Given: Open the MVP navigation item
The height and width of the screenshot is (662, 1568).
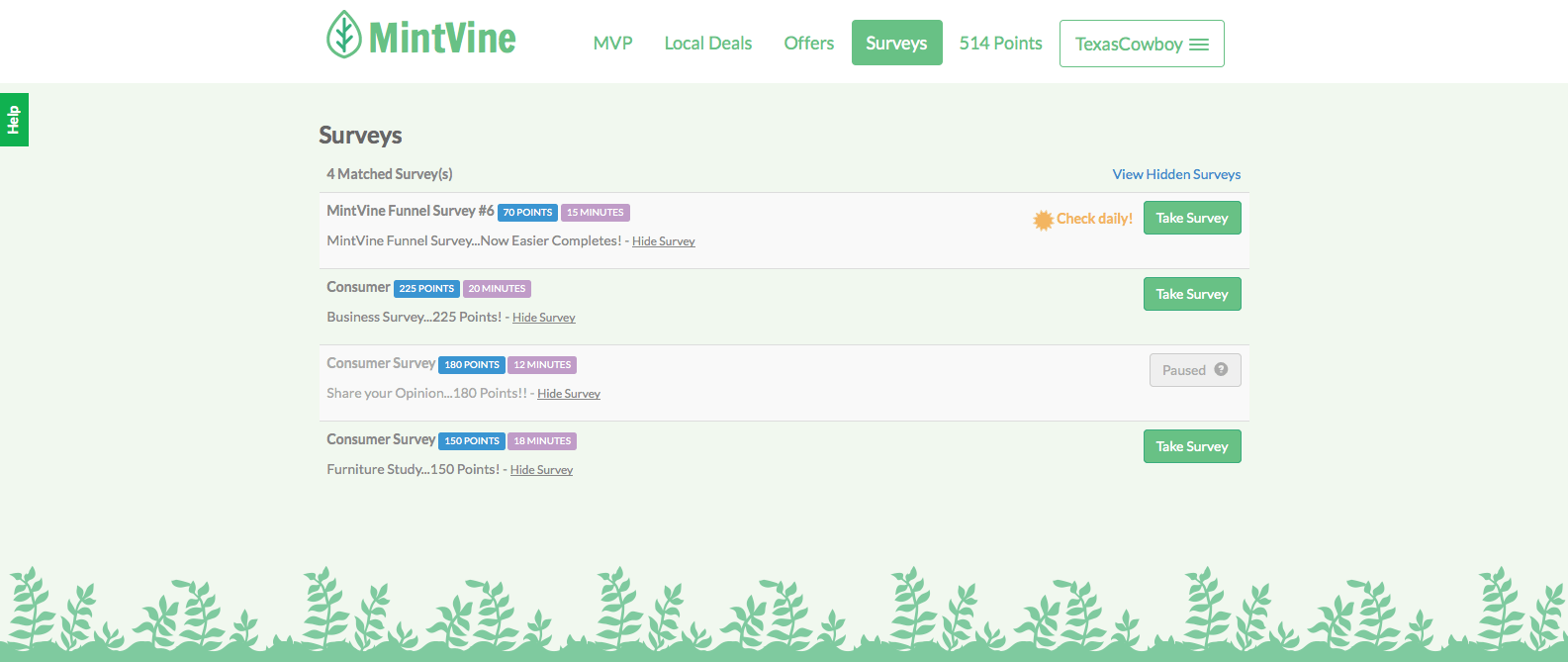Looking at the screenshot, I should [612, 44].
